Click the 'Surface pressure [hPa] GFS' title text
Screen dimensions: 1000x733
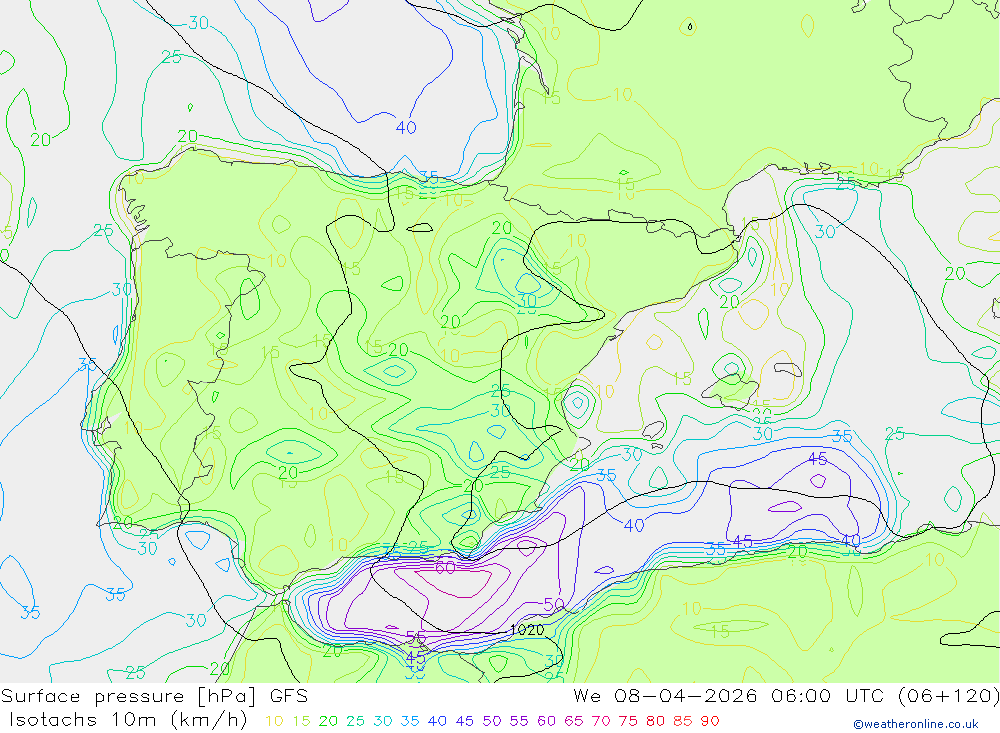tap(154, 696)
